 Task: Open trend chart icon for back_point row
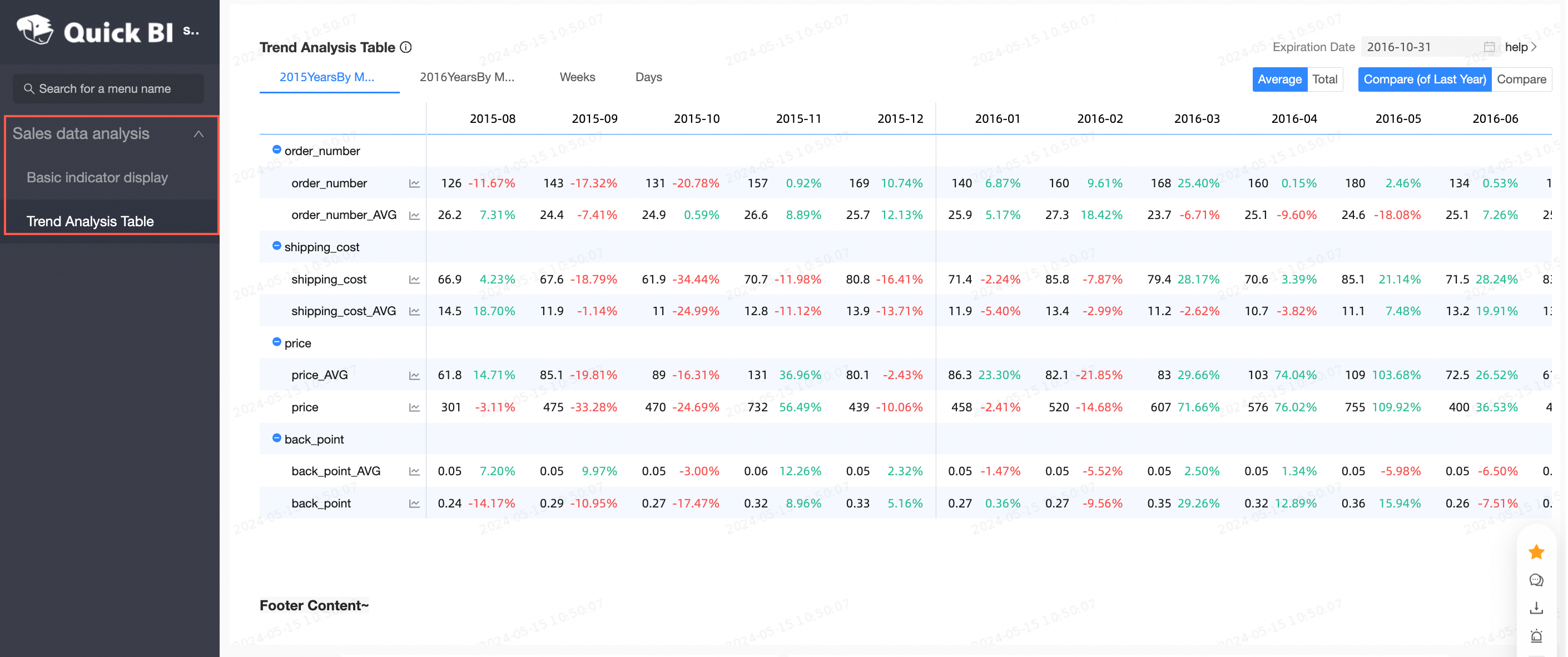414,503
